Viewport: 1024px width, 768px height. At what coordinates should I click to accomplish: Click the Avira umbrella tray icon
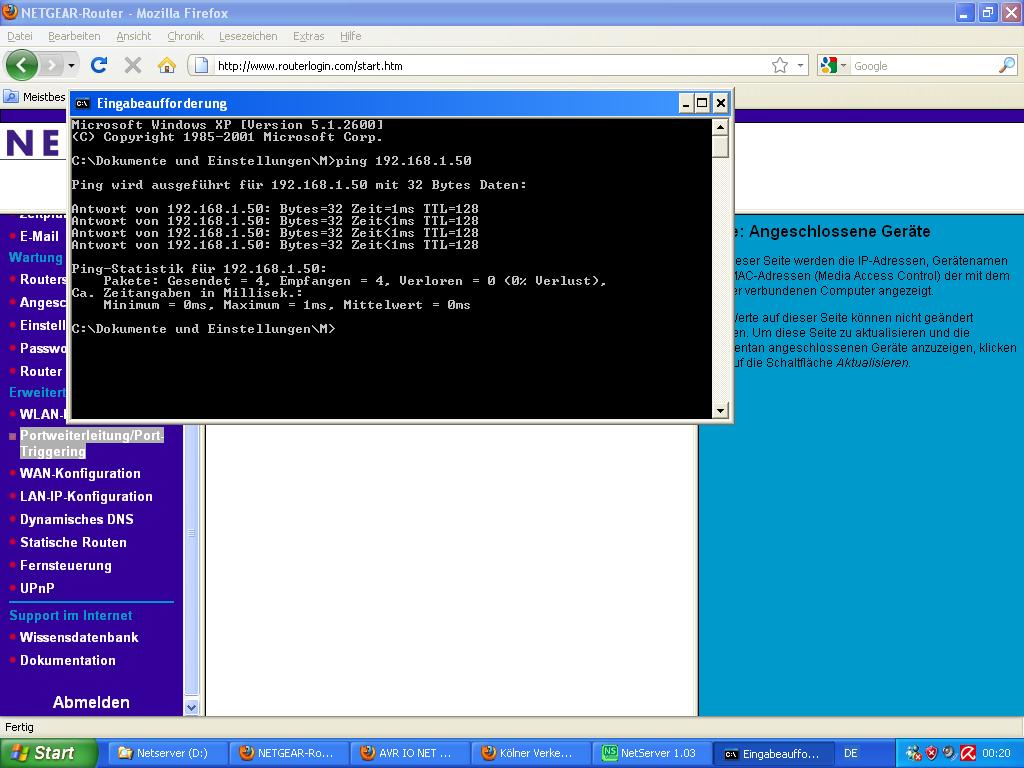pyautogui.click(x=968, y=753)
